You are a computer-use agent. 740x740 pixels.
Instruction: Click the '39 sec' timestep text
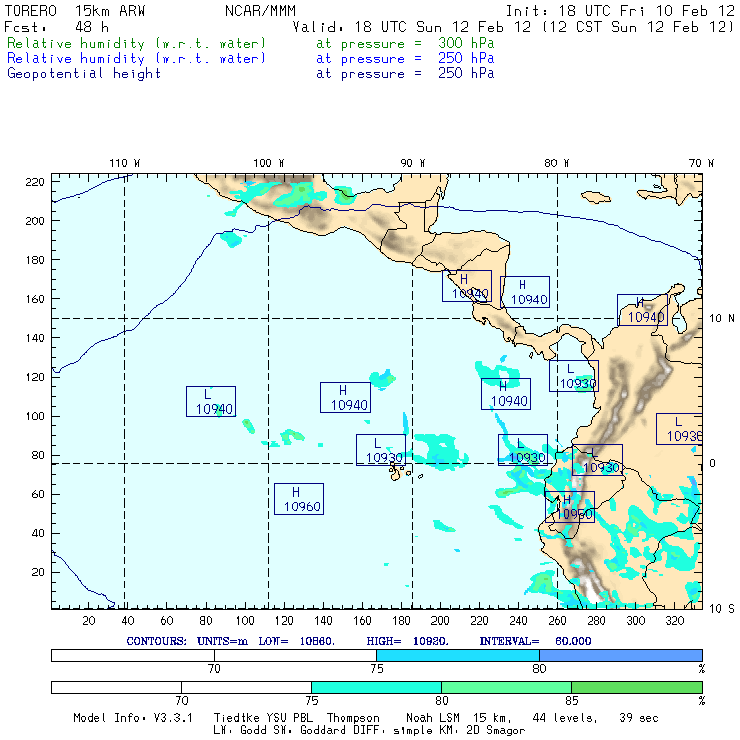(x=639, y=718)
